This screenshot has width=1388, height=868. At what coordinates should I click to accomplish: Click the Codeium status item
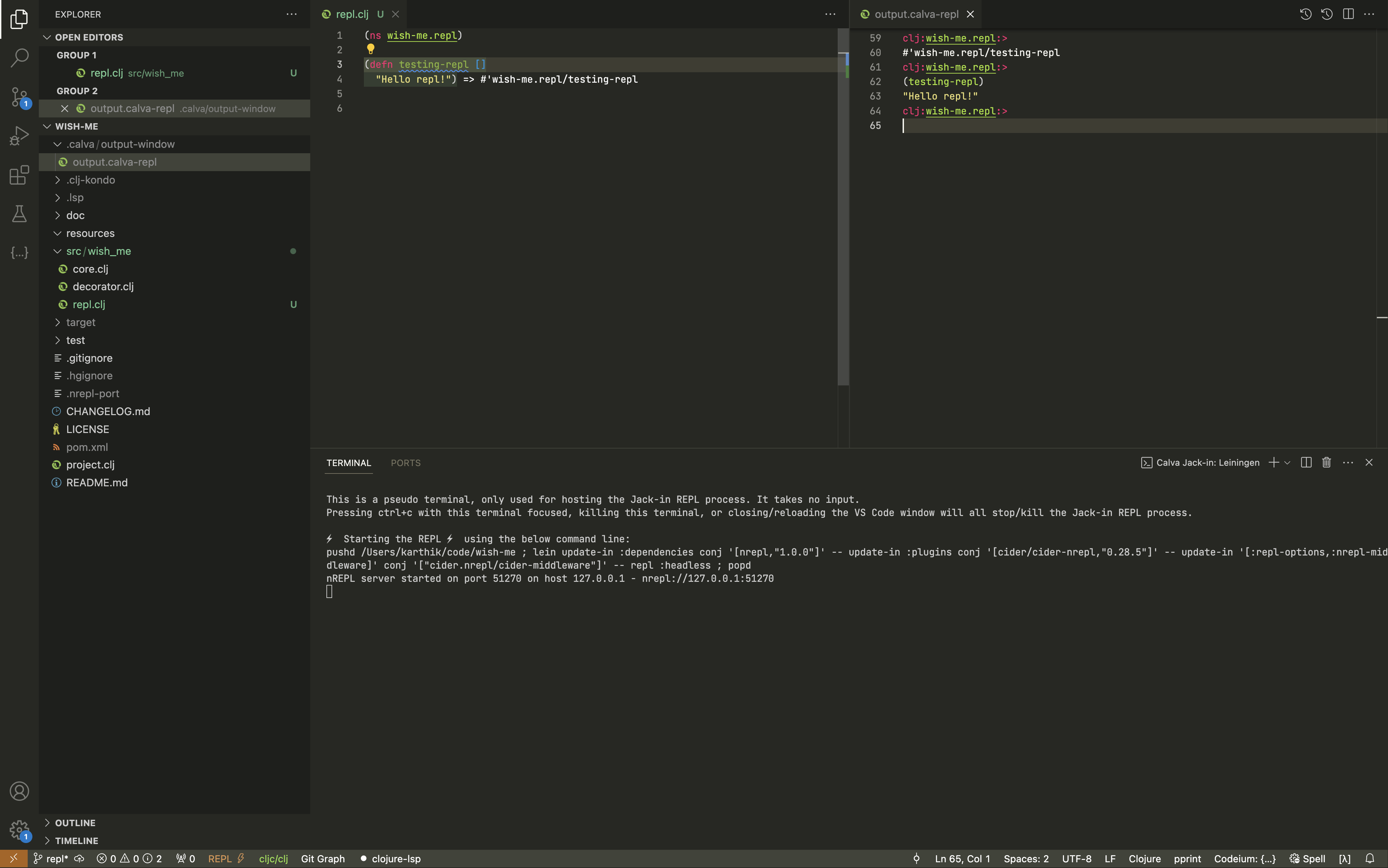coord(1245,859)
